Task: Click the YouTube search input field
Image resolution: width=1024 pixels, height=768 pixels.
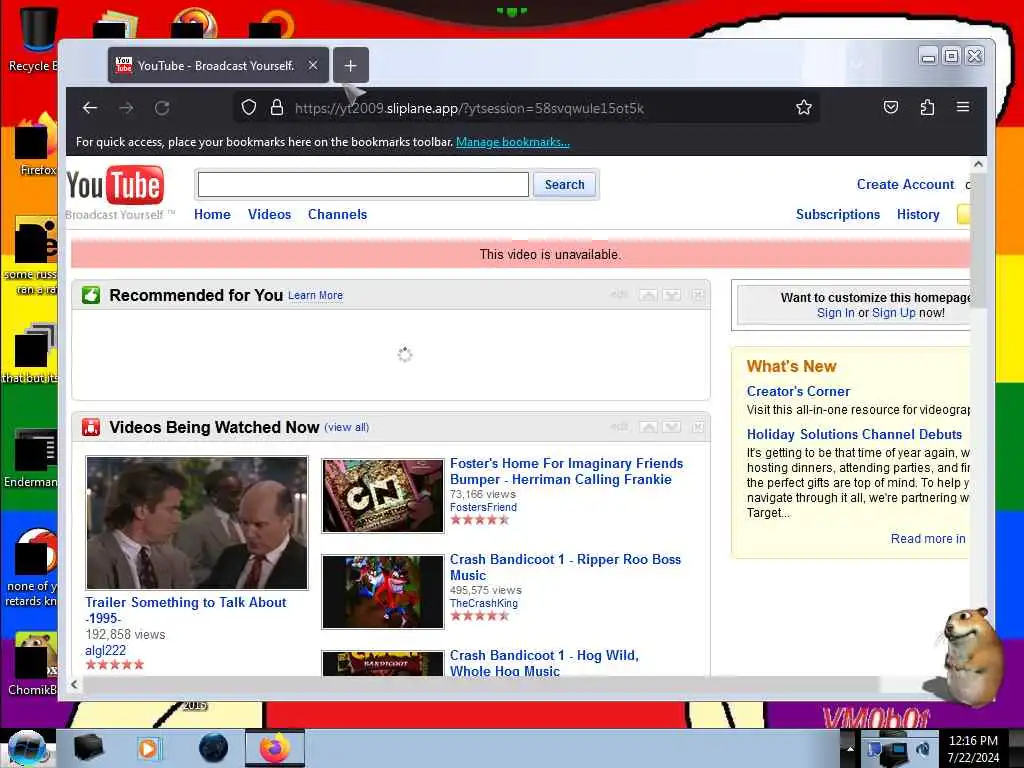Action: coord(363,184)
